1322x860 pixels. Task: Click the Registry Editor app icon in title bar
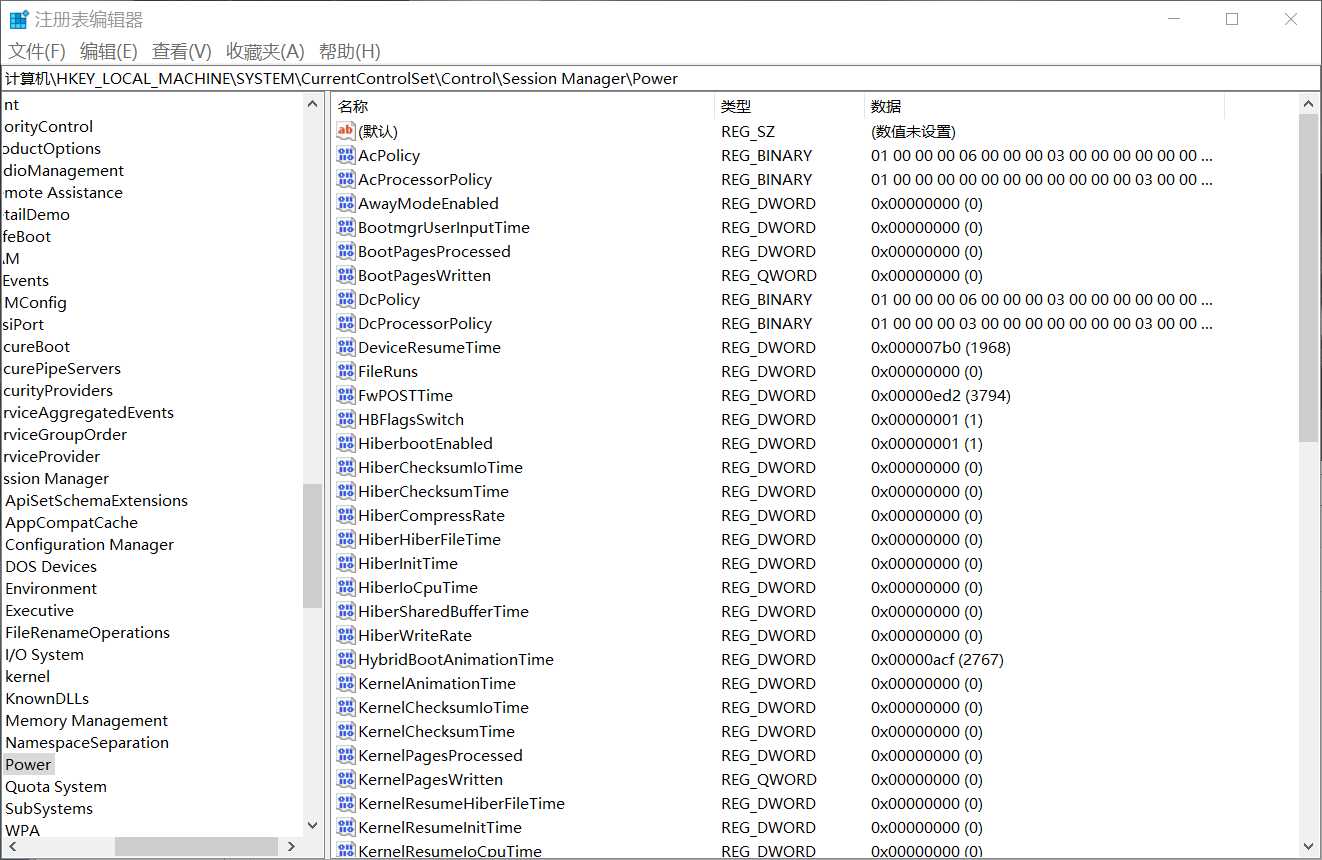pyautogui.click(x=19, y=19)
